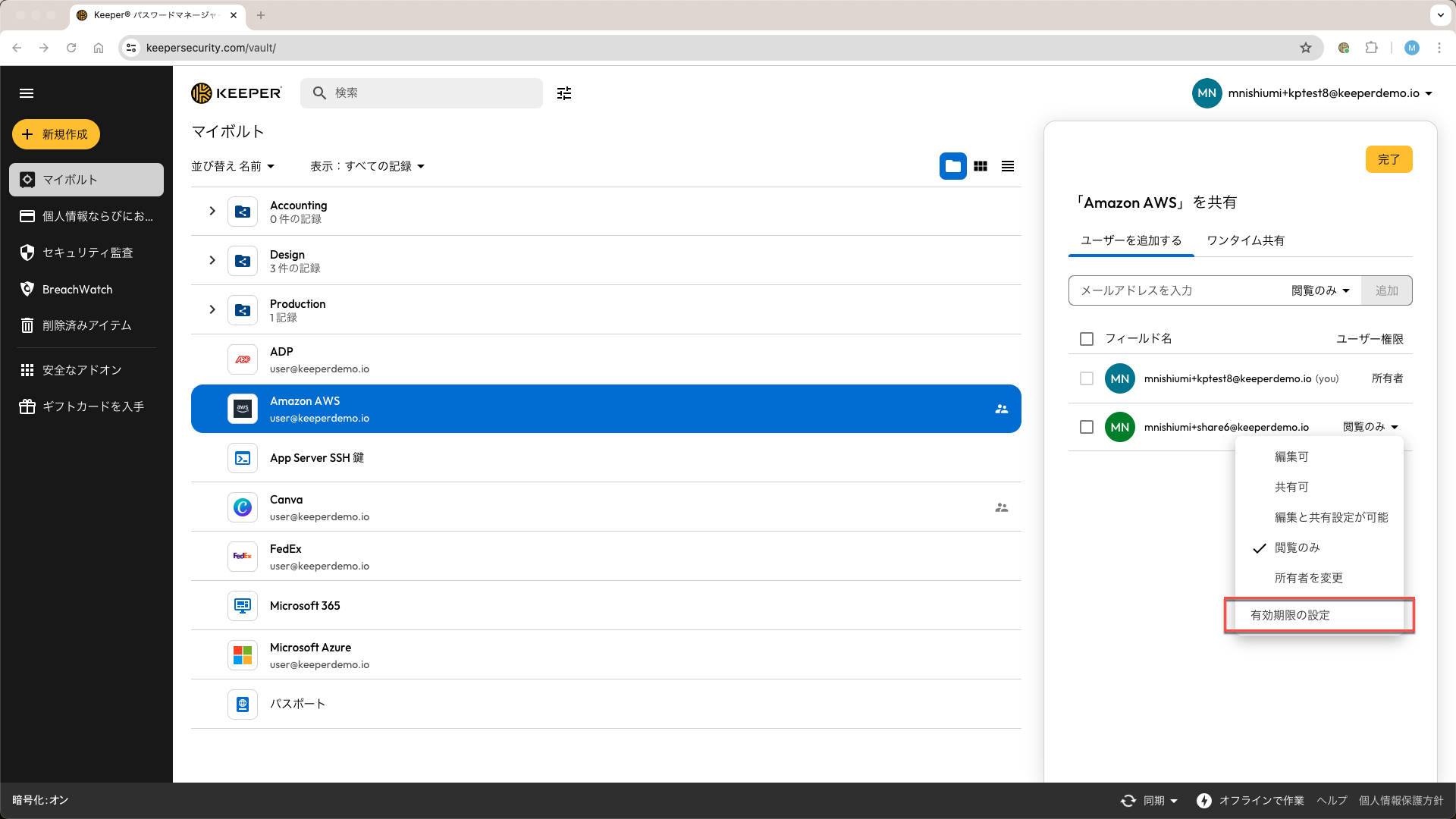
Task: Click the hamburger menu icon
Action: pos(27,93)
